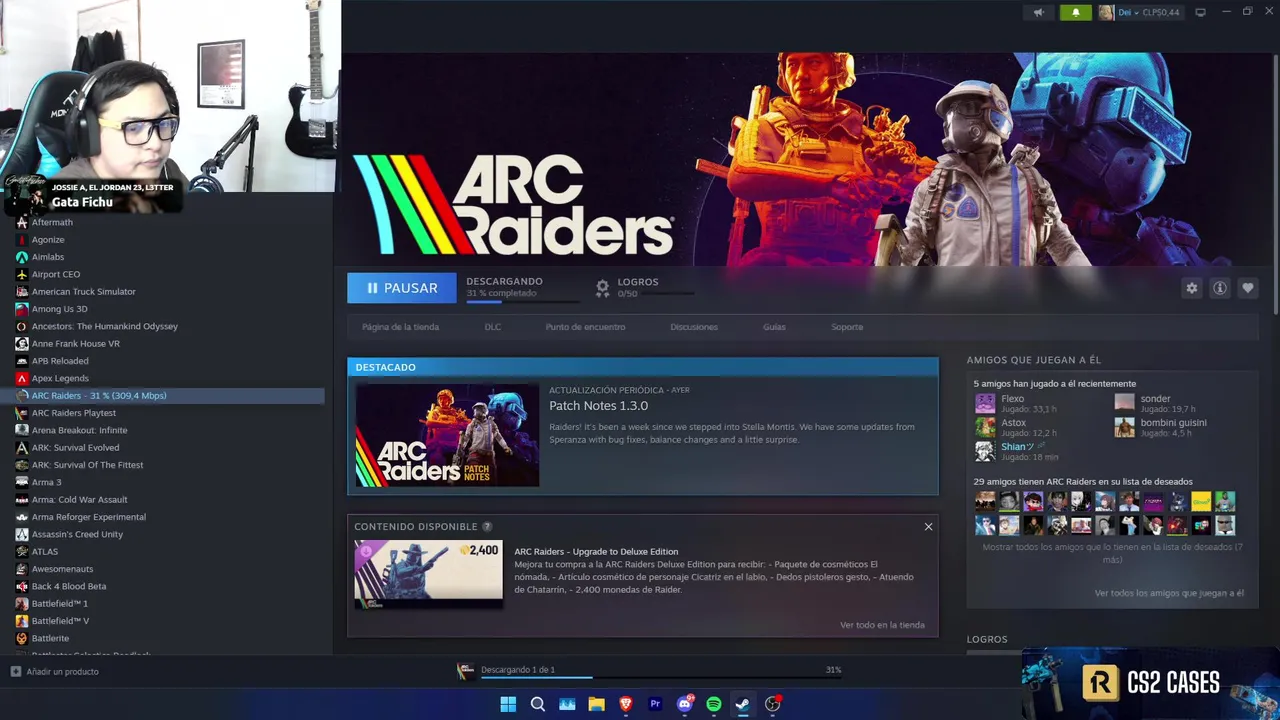Open the DLC tab
This screenshot has width=1280, height=720.
[493, 327]
